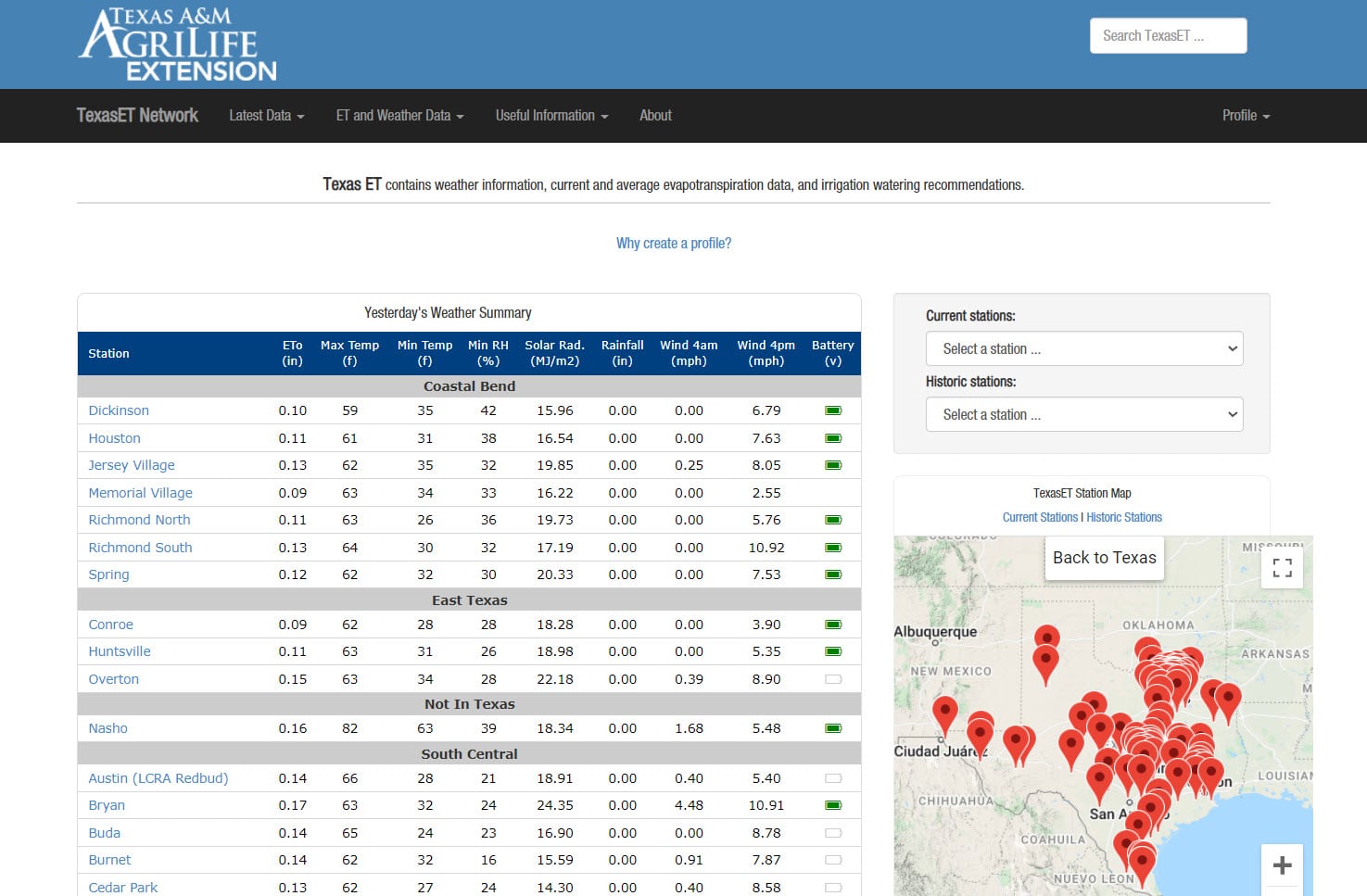Open the Memorial Village station link
This screenshot has width=1367, height=896.
[140, 493]
